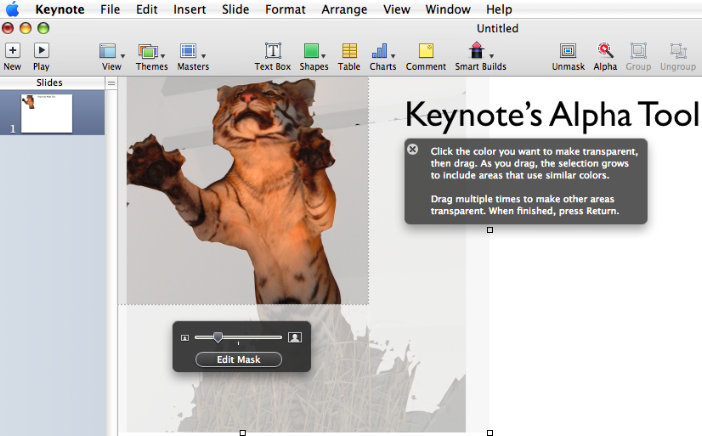Click the bottom-center image selection handle
Image resolution: width=702 pixels, height=436 pixels.
point(243,433)
